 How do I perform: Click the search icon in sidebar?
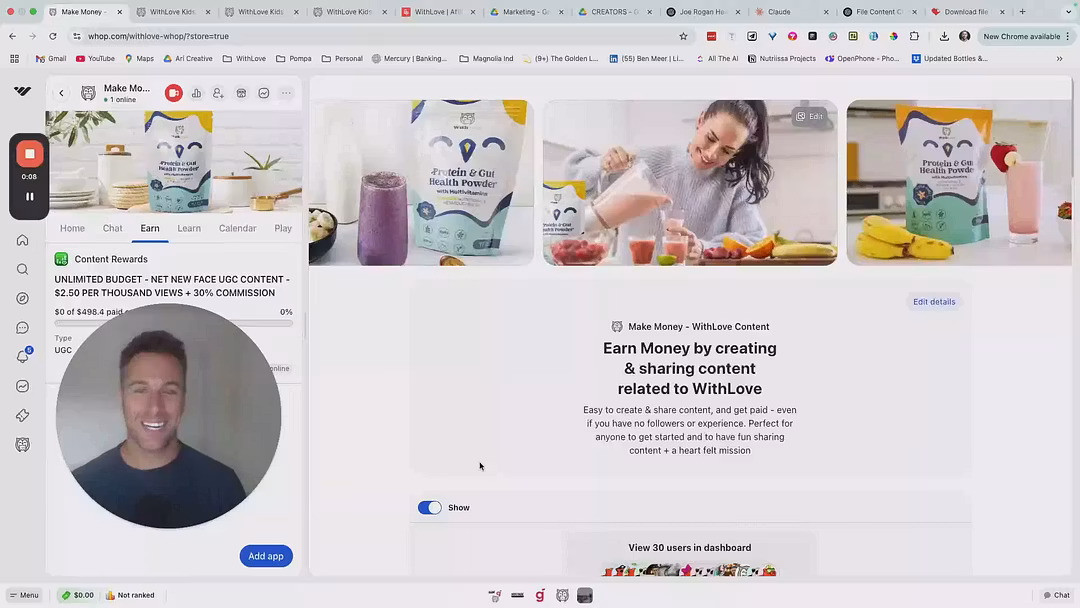pyautogui.click(x=22, y=269)
